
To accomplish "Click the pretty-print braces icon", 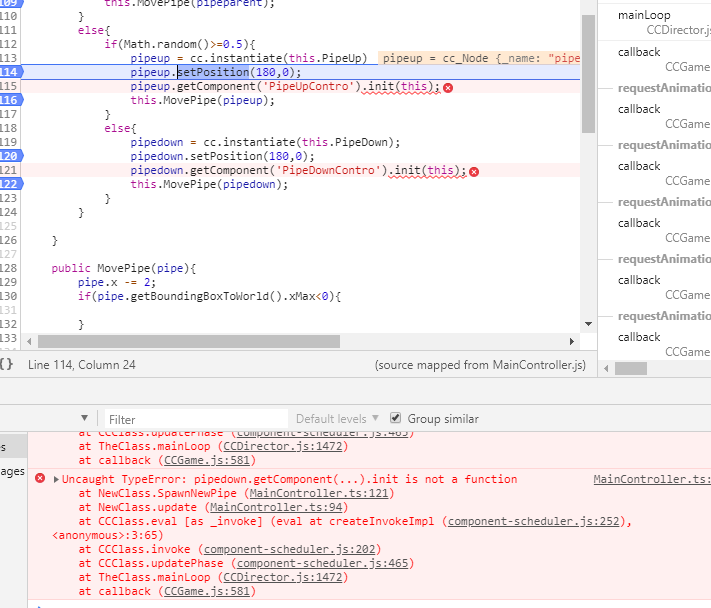I will [x=6, y=364].
